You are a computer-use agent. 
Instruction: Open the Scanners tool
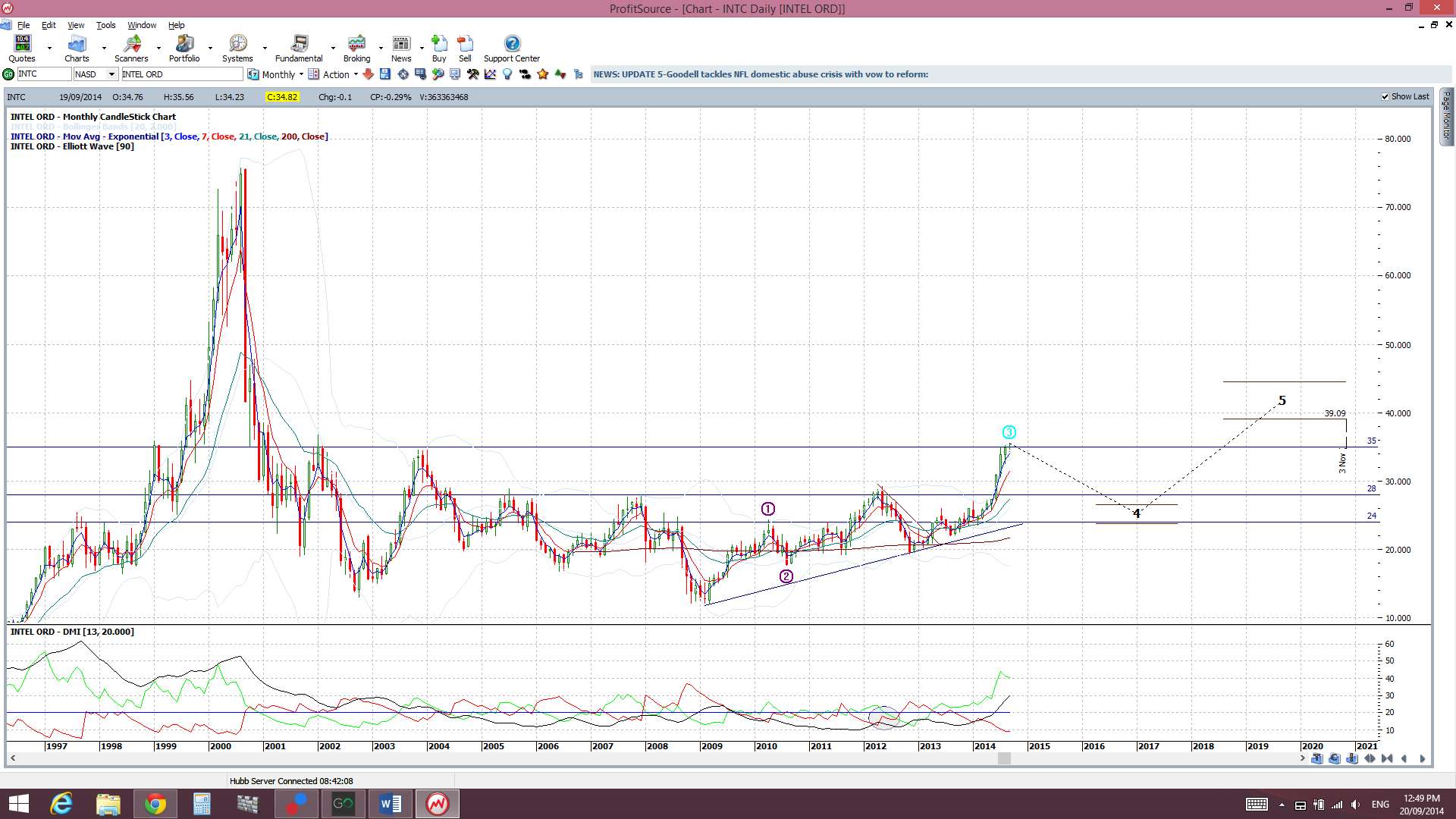click(132, 44)
